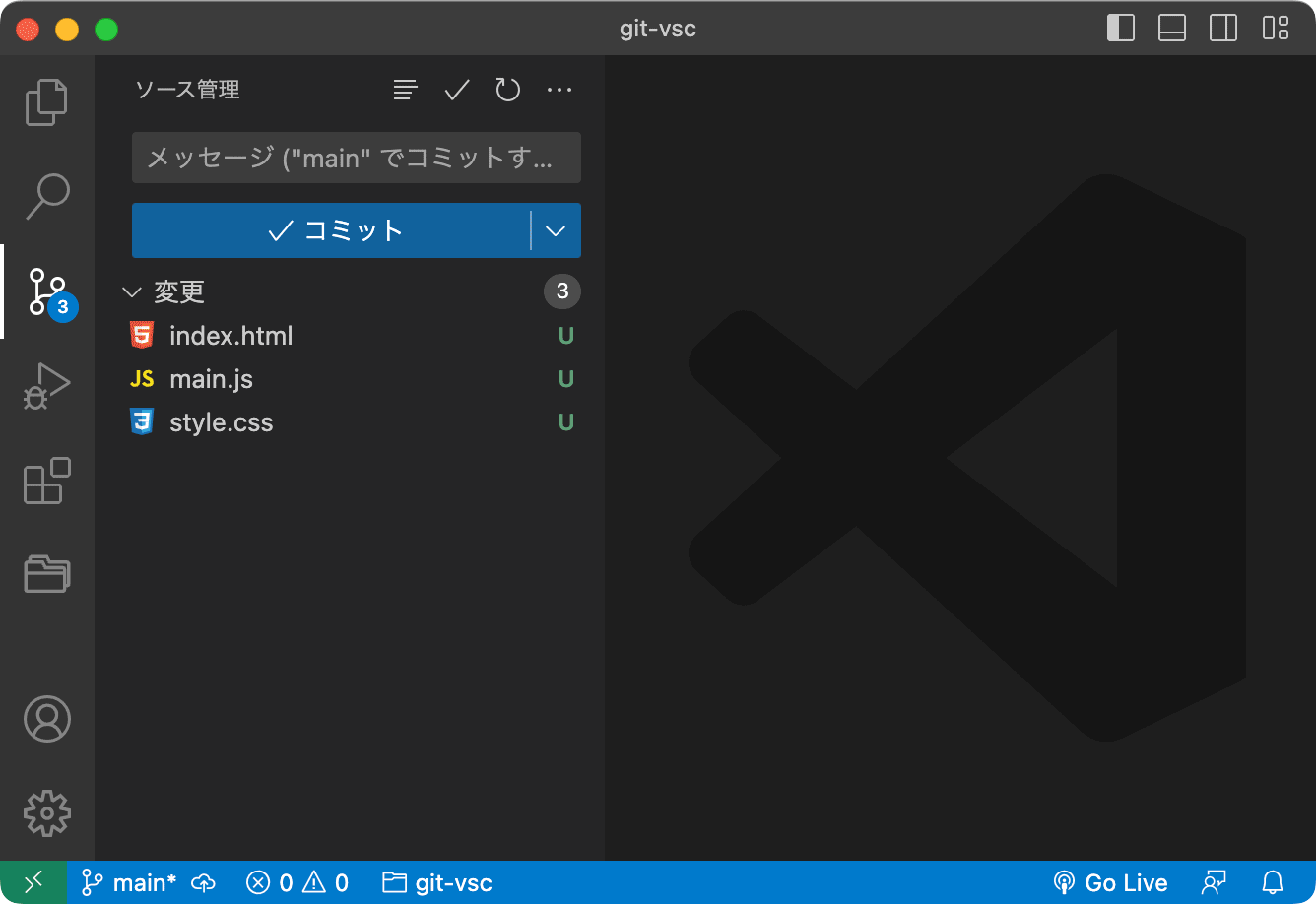The height and width of the screenshot is (904, 1316).
Task: Open the Search view in activity bar
Action: 46,196
